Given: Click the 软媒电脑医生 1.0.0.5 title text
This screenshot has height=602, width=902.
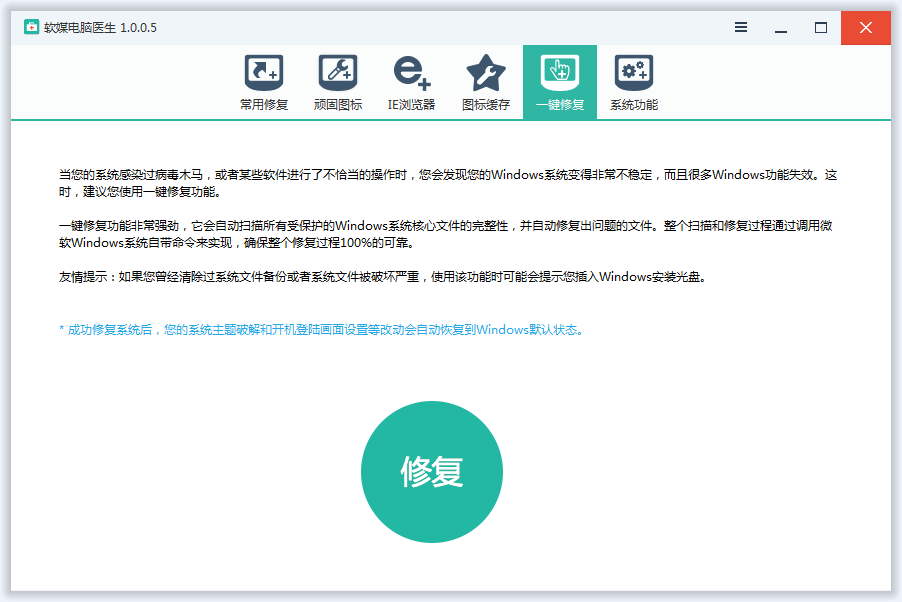Looking at the screenshot, I should (100, 28).
